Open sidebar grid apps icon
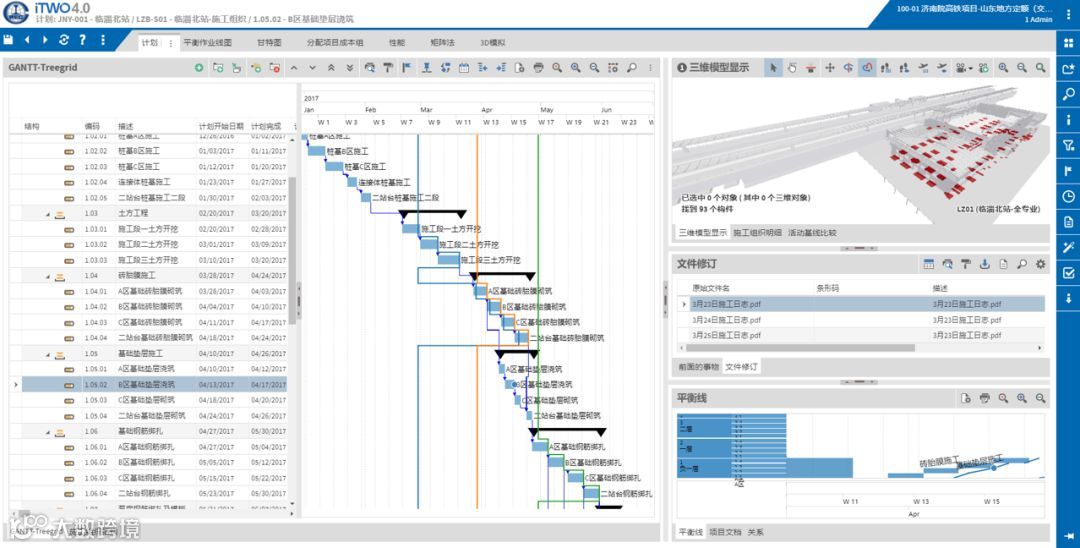Image resolution: width=1080 pixels, height=548 pixels. coord(1068,43)
